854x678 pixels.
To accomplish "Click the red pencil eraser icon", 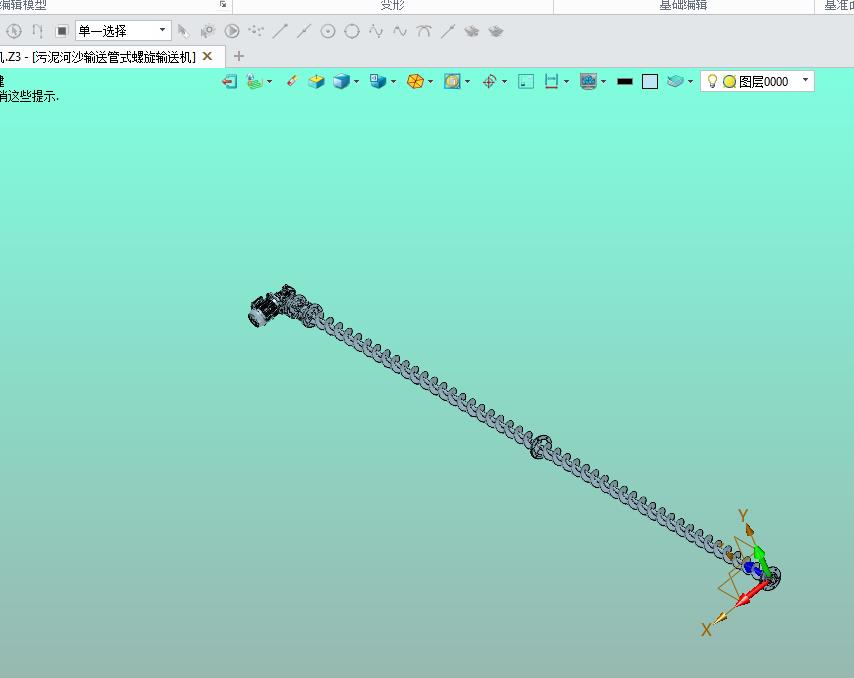I will pos(292,82).
